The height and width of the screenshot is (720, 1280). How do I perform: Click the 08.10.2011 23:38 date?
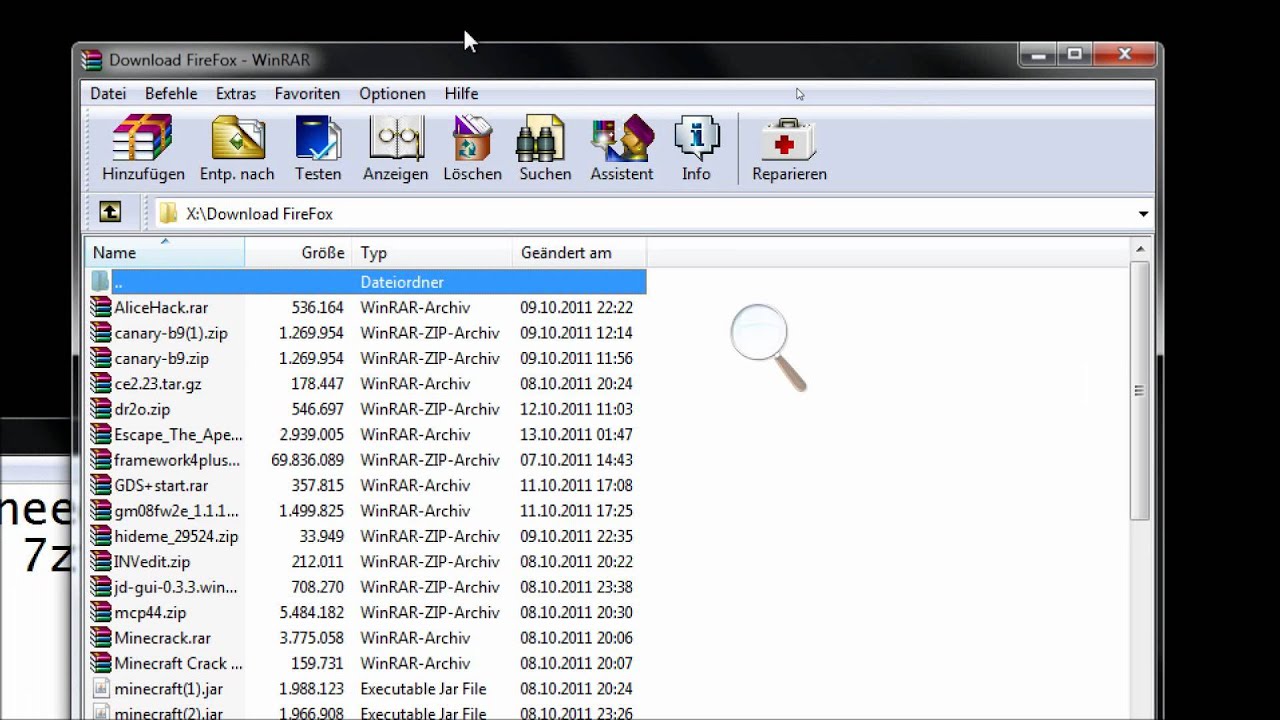(576, 587)
